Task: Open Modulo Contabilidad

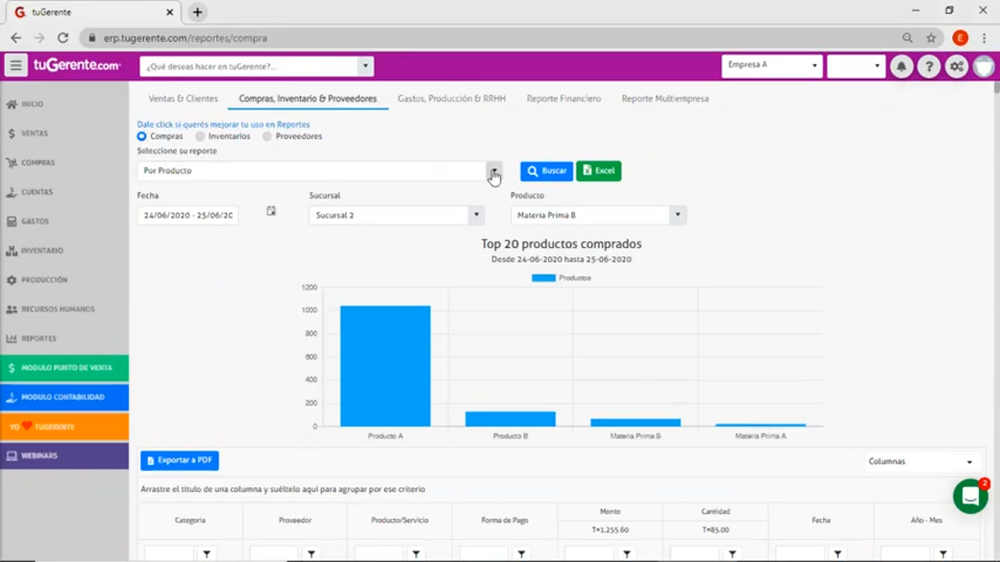Action: click(64, 397)
